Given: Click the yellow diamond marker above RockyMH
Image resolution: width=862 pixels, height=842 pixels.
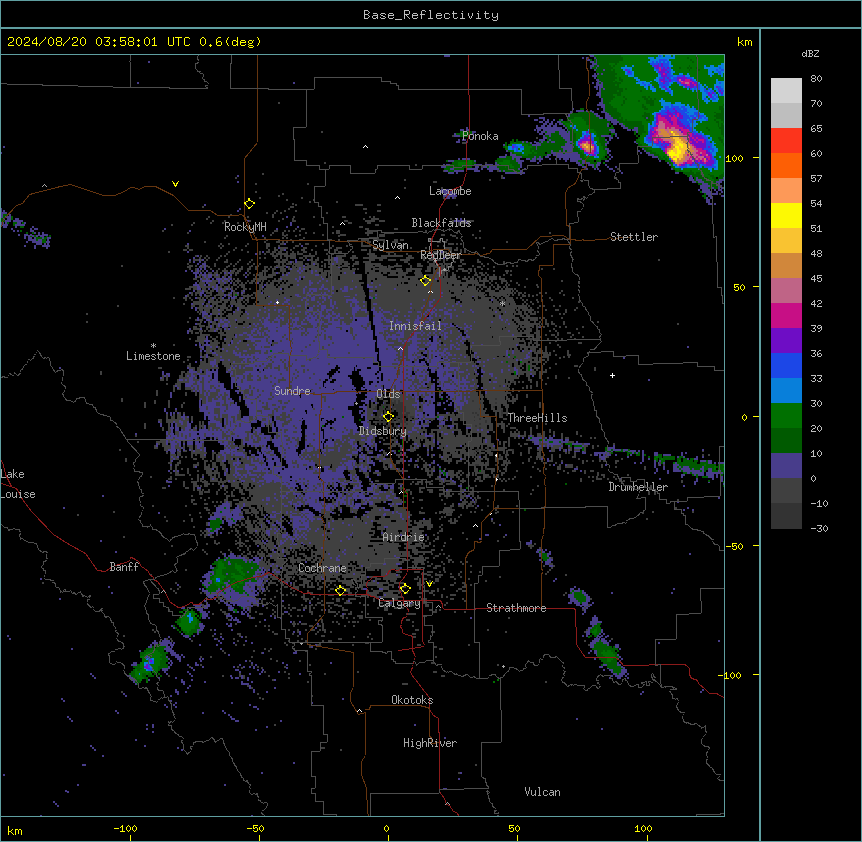Looking at the screenshot, I should pyautogui.click(x=250, y=204).
